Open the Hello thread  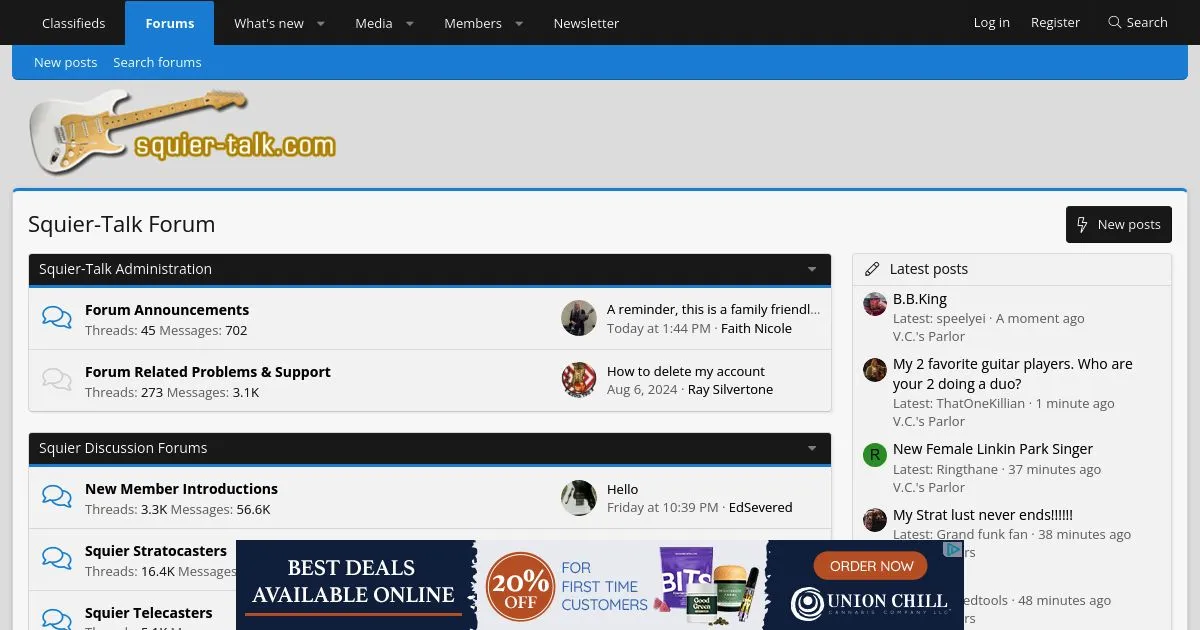tap(622, 489)
